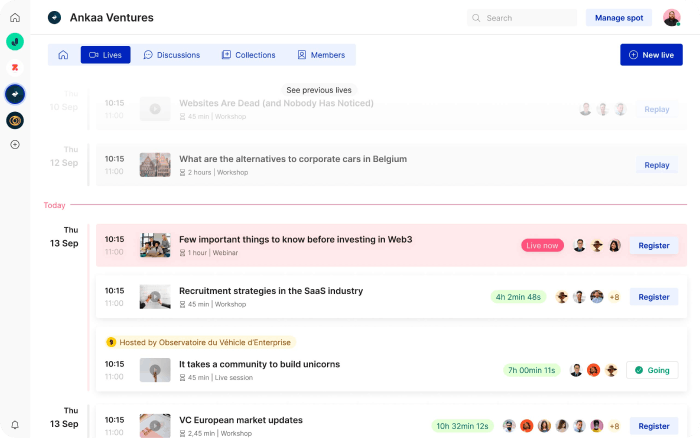Open the corporate cars in Belgium thumbnail

coord(155,165)
